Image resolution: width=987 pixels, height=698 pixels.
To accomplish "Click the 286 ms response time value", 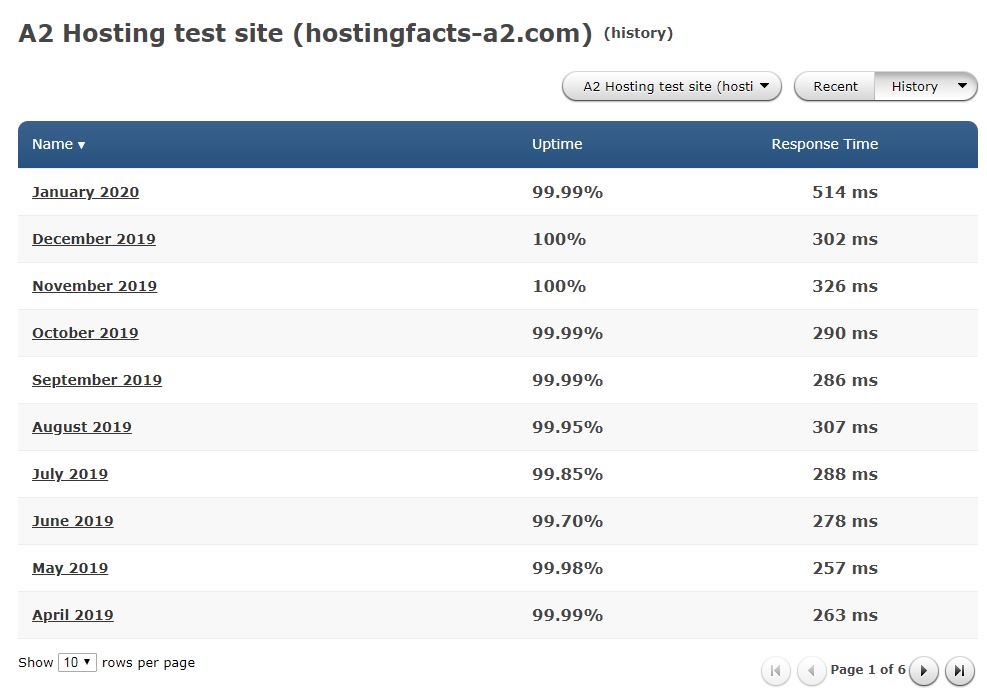I will 845,380.
